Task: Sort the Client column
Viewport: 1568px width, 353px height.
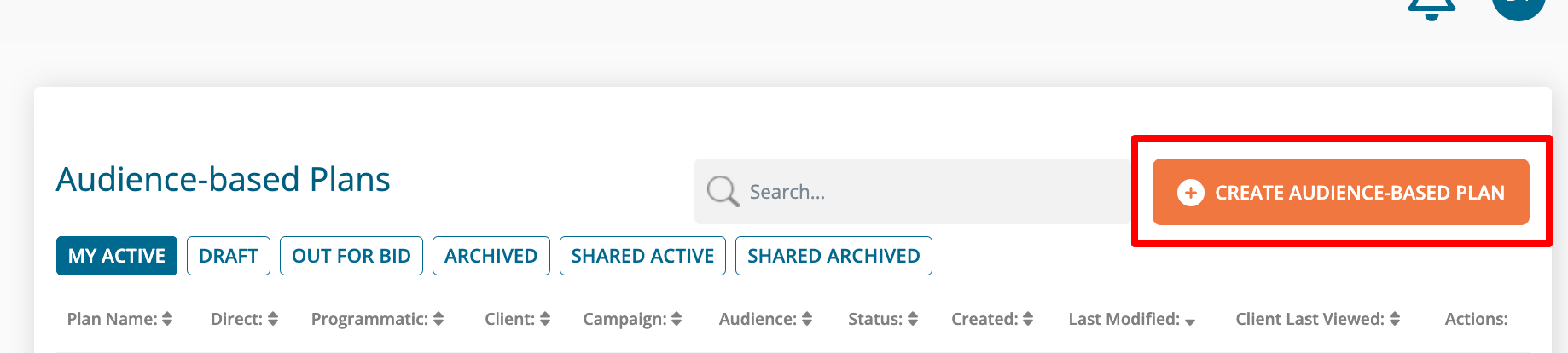Action: pyautogui.click(x=545, y=319)
